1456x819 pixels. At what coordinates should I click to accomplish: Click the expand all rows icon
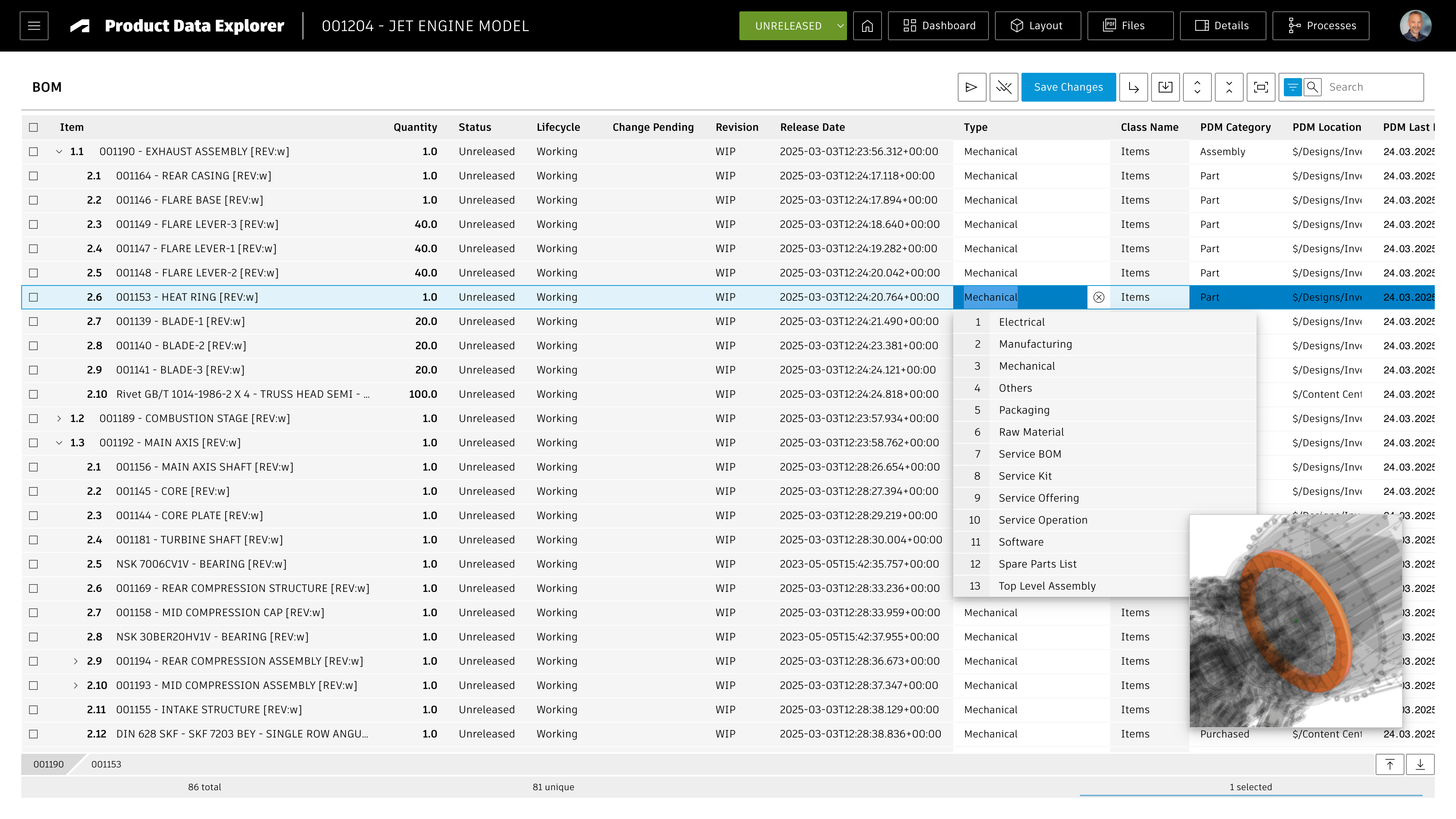[x=1197, y=87]
